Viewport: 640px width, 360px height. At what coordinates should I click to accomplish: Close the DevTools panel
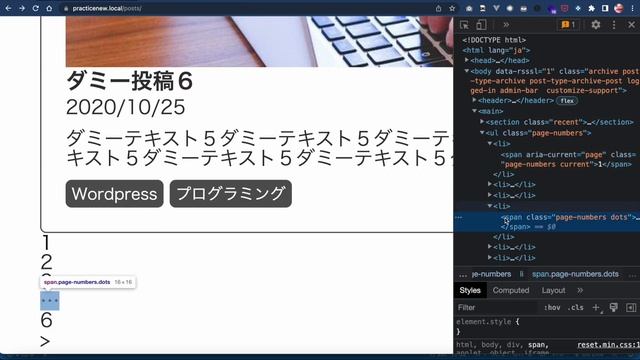tap(631, 25)
